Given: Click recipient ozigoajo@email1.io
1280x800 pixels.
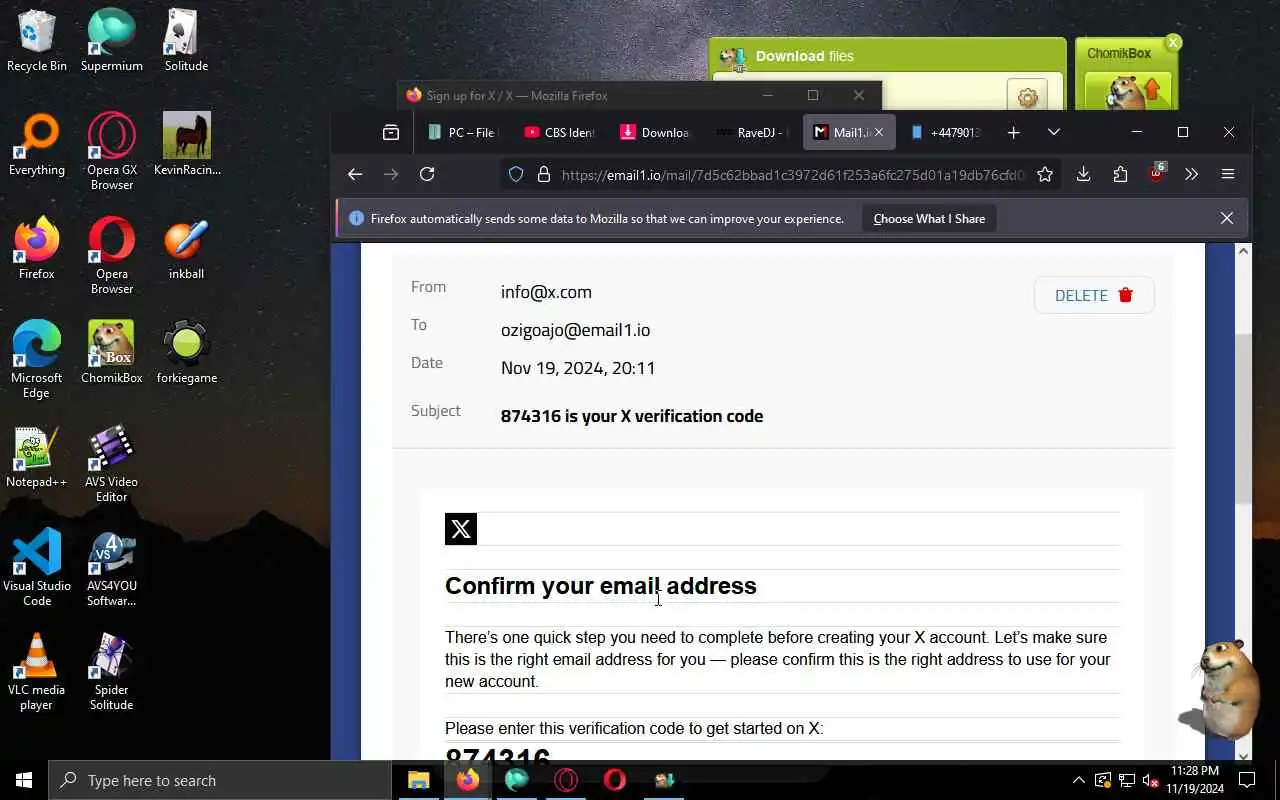Looking at the screenshot, I should click(x=575, y=330).
